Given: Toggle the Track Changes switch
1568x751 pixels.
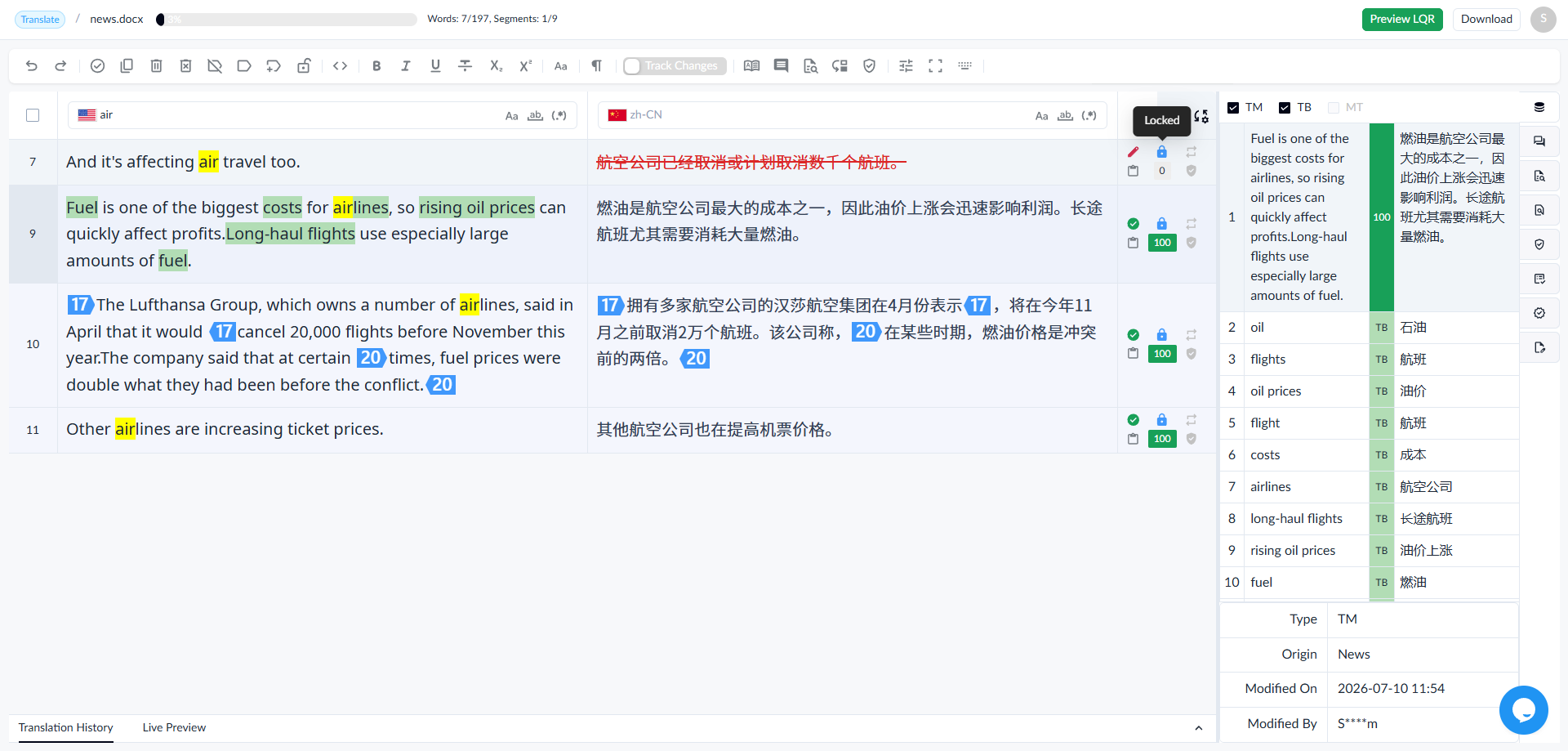Looking at the screenshot, I should 674,66.
